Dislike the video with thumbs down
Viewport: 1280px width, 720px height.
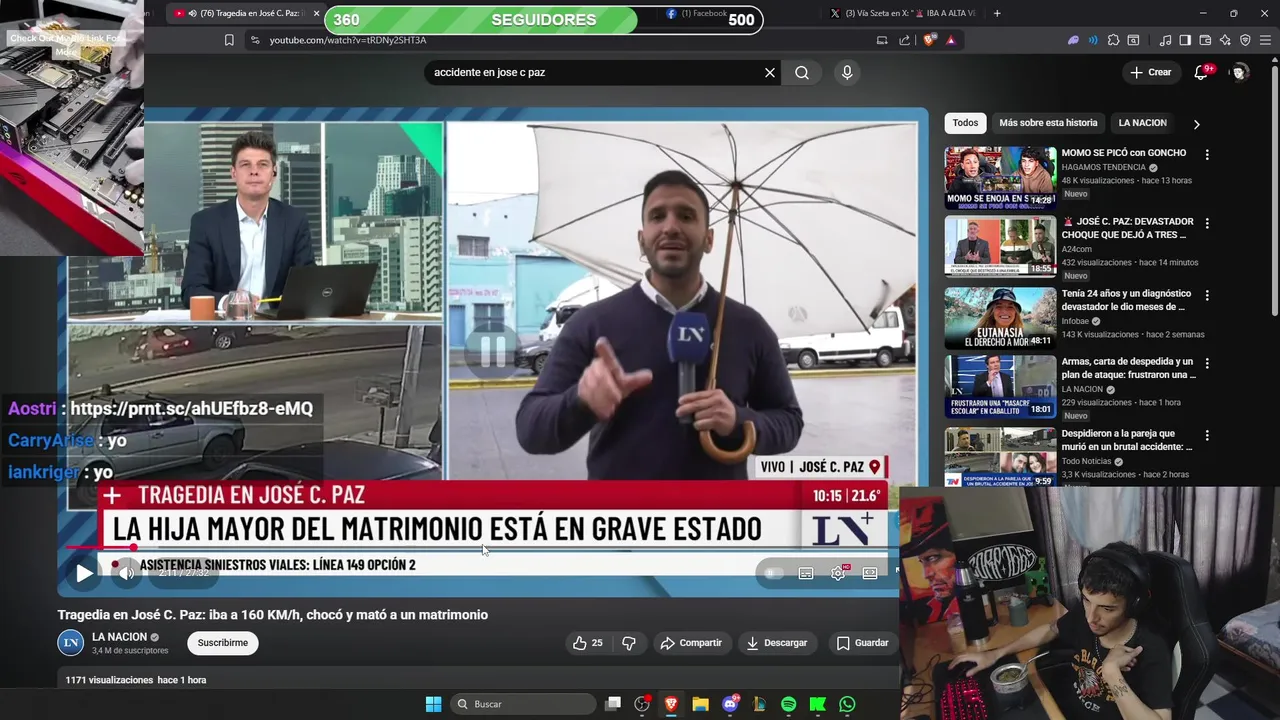point(629,643)
